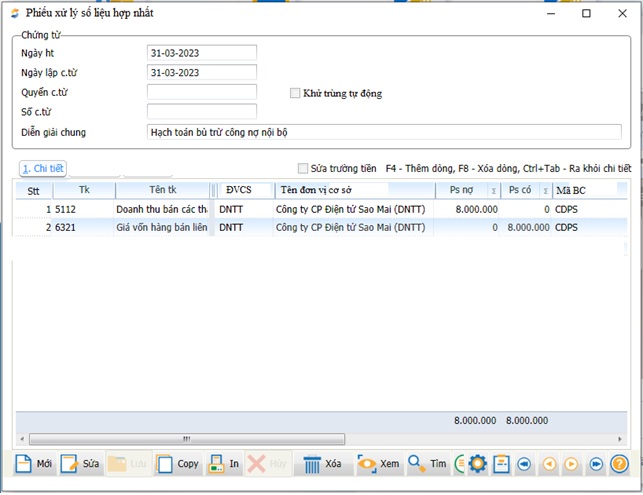Open the settings gear icon in toolbar
643x495 pixels.
point(477,464)
